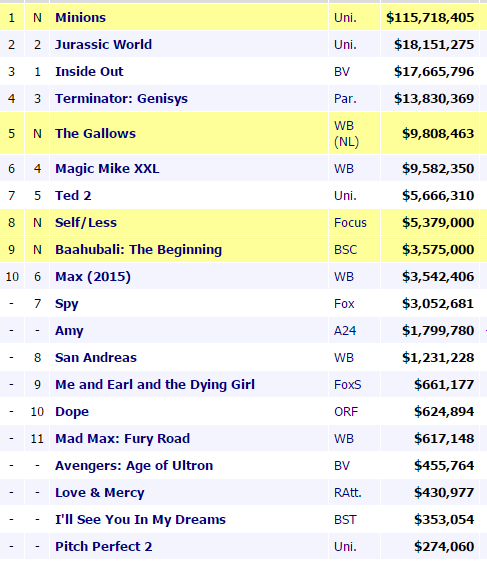Click the Jurassic World title link
487x561 pixels.
coord(103,45)
